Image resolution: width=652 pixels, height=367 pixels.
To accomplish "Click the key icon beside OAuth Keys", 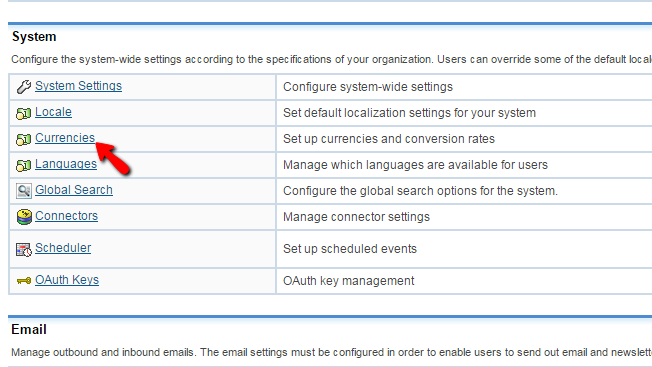I will point(24,281).
